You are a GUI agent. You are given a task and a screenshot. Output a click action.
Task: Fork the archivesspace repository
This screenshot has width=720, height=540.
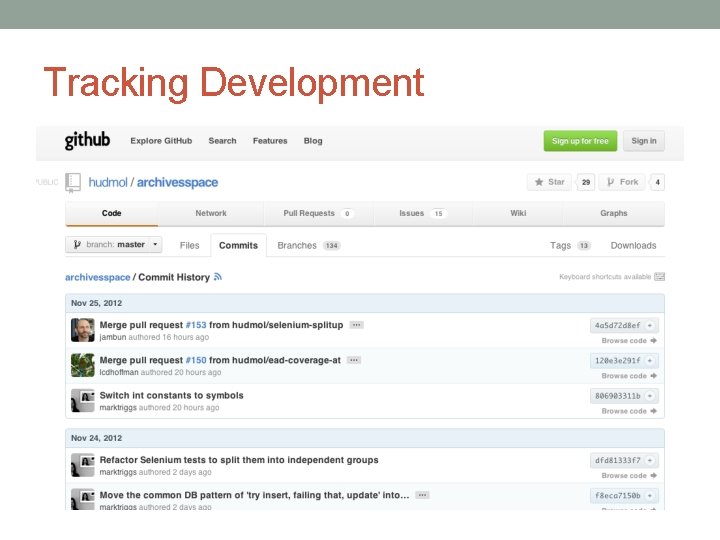(x=622, y=182)
